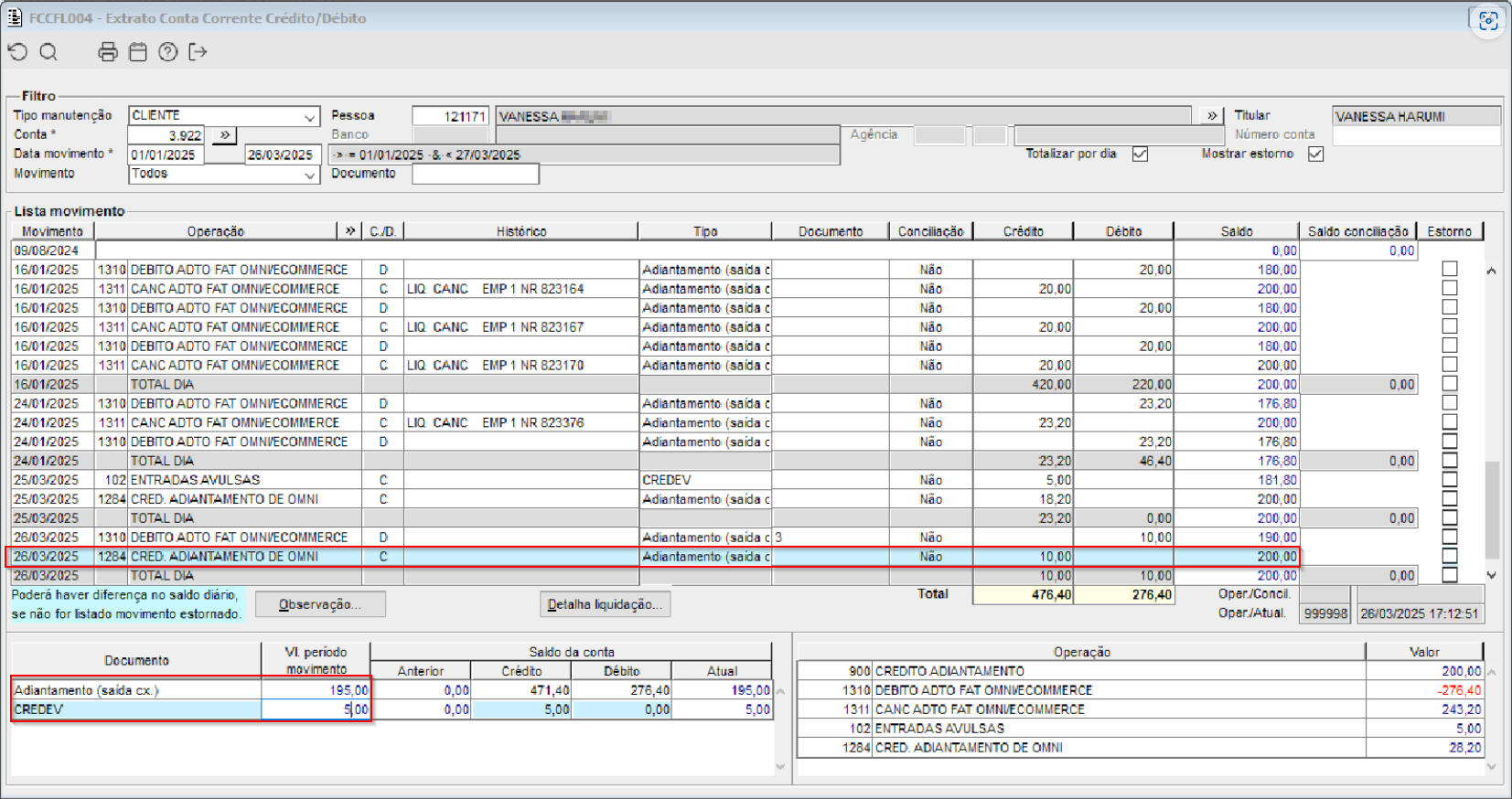Click the Débito column header
This screenshot has height=799, width=1512.
click(x=1123, y=231)
